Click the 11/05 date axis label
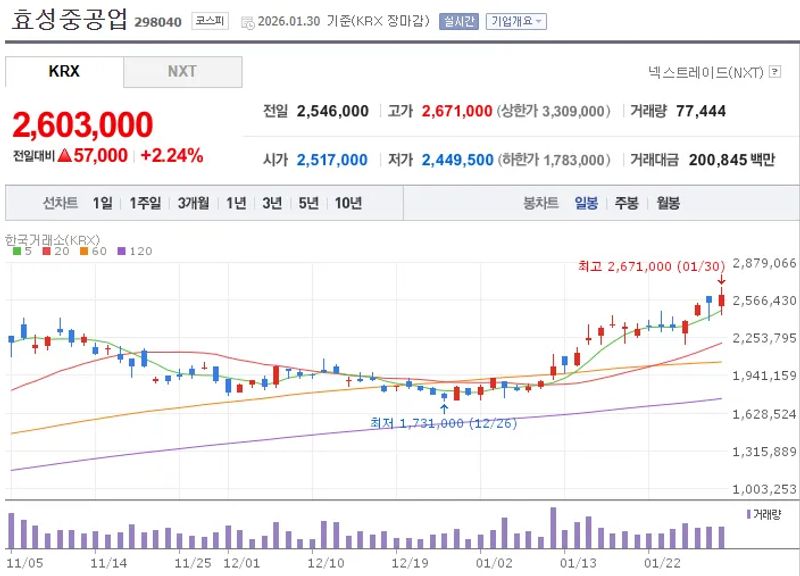Viewport: 800px width, 576px height. click(24, 563)
